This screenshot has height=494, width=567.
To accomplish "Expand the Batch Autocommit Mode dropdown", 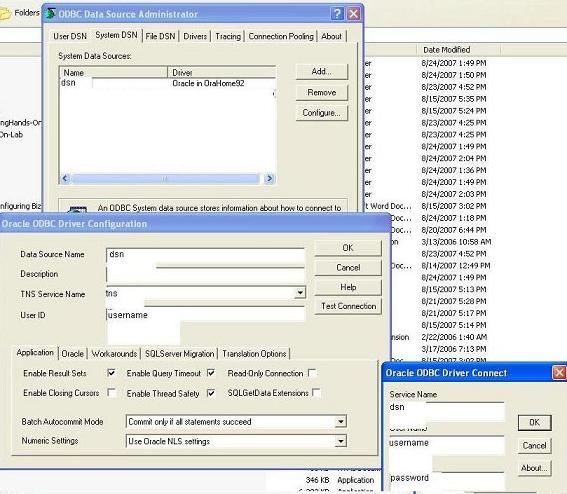I will (340, 422).
